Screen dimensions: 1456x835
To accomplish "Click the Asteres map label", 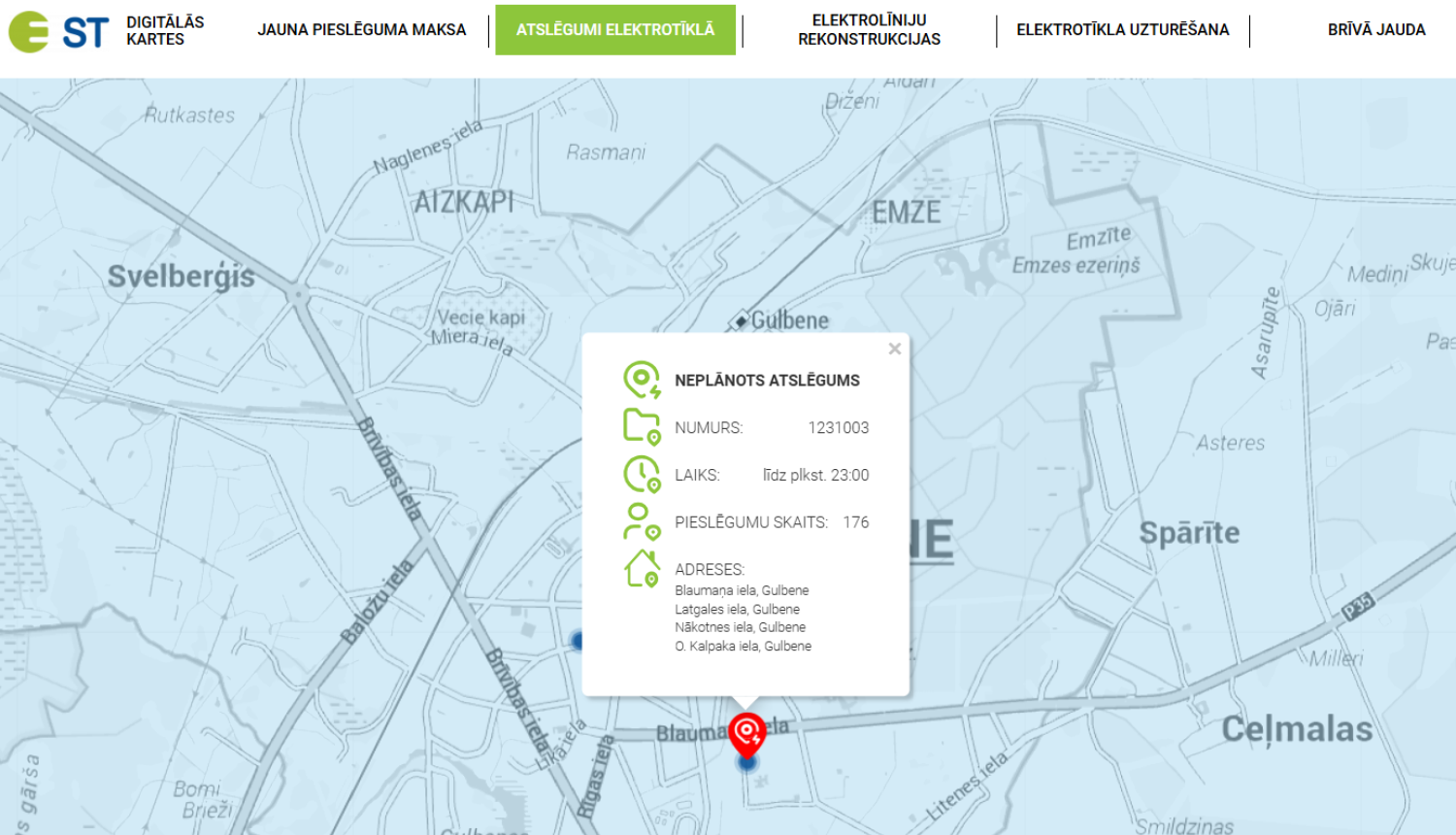I will [1231, 443].
